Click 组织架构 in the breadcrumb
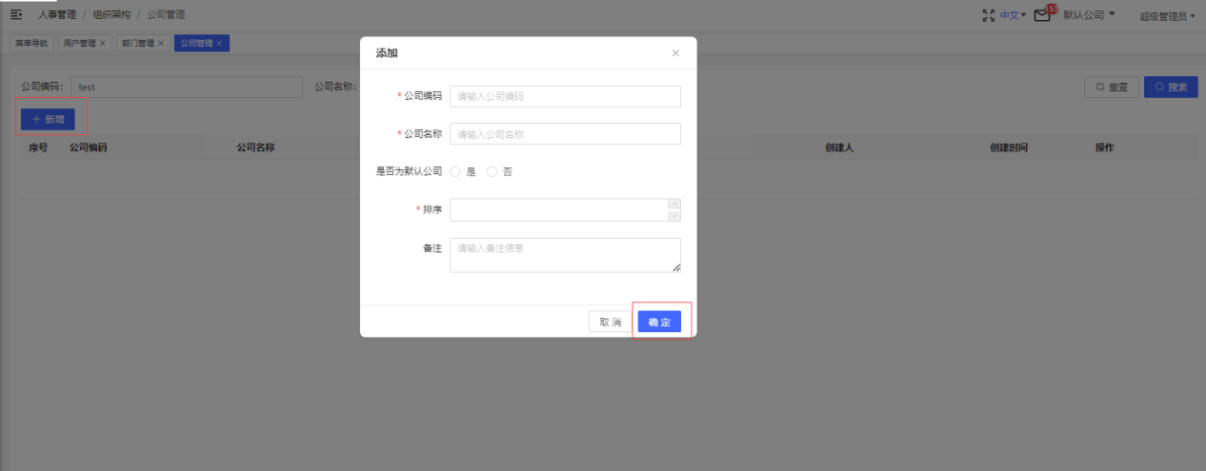Viewport: 1206px width, 471px height. (x=111, y=15)
